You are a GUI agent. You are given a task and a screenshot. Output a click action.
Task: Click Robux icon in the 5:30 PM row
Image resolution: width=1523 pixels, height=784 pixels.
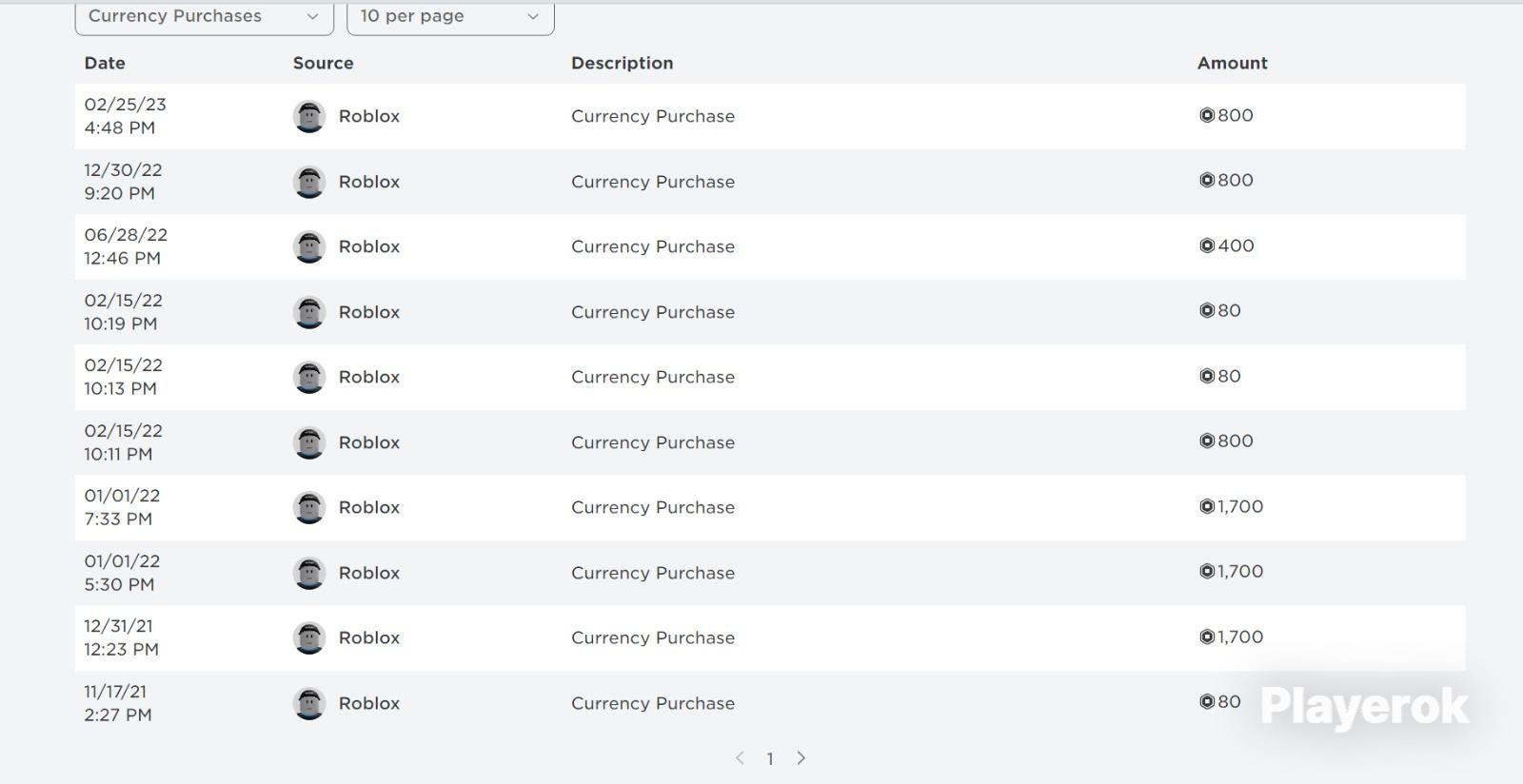(1207, 571)
